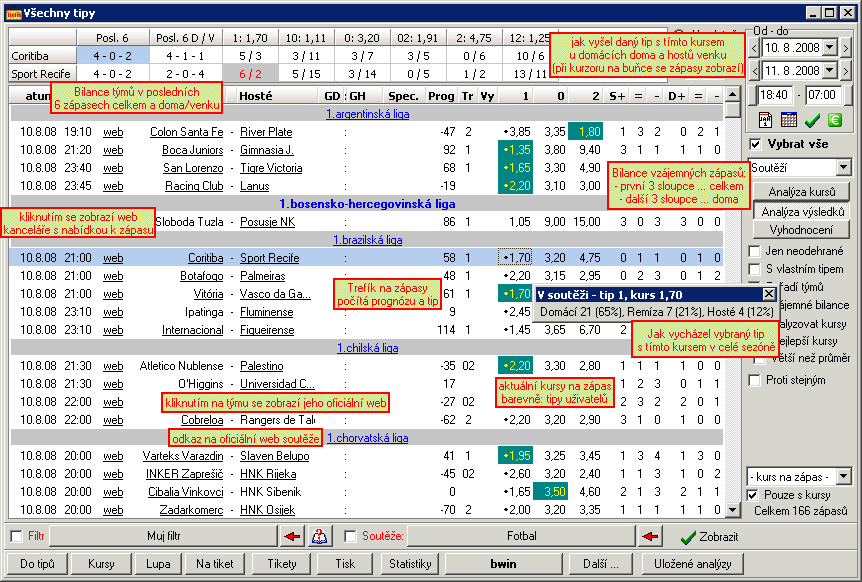This screenshot has width=862, height=582.
Task: Click the Zobrazit button
Action: [709, 537]
